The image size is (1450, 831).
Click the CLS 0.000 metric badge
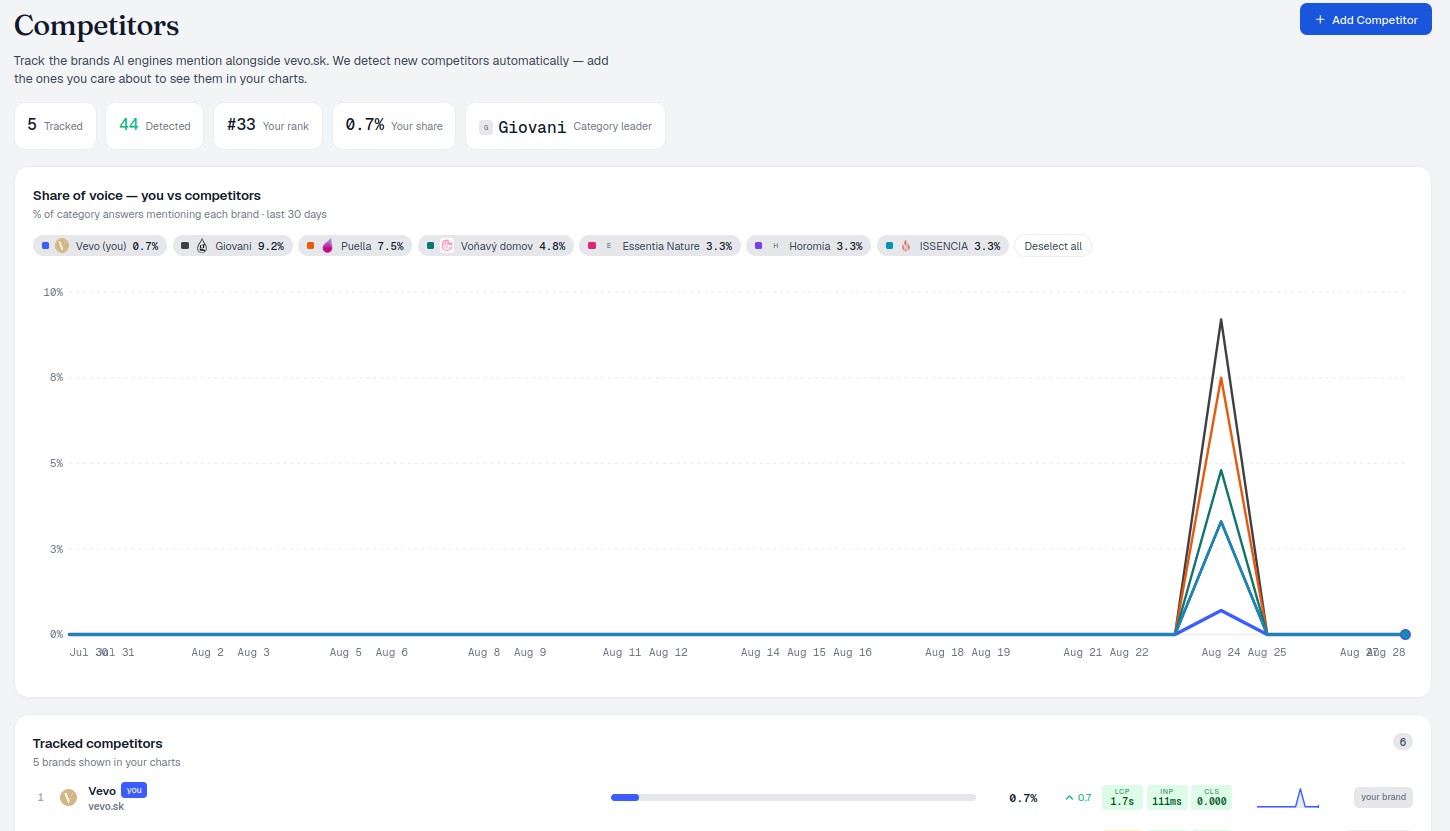coord(1211,797)
